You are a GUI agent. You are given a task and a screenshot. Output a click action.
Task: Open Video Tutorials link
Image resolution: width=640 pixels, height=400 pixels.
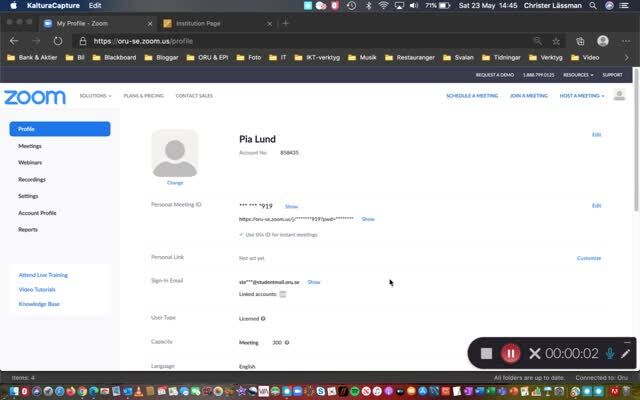click(37, 289)
